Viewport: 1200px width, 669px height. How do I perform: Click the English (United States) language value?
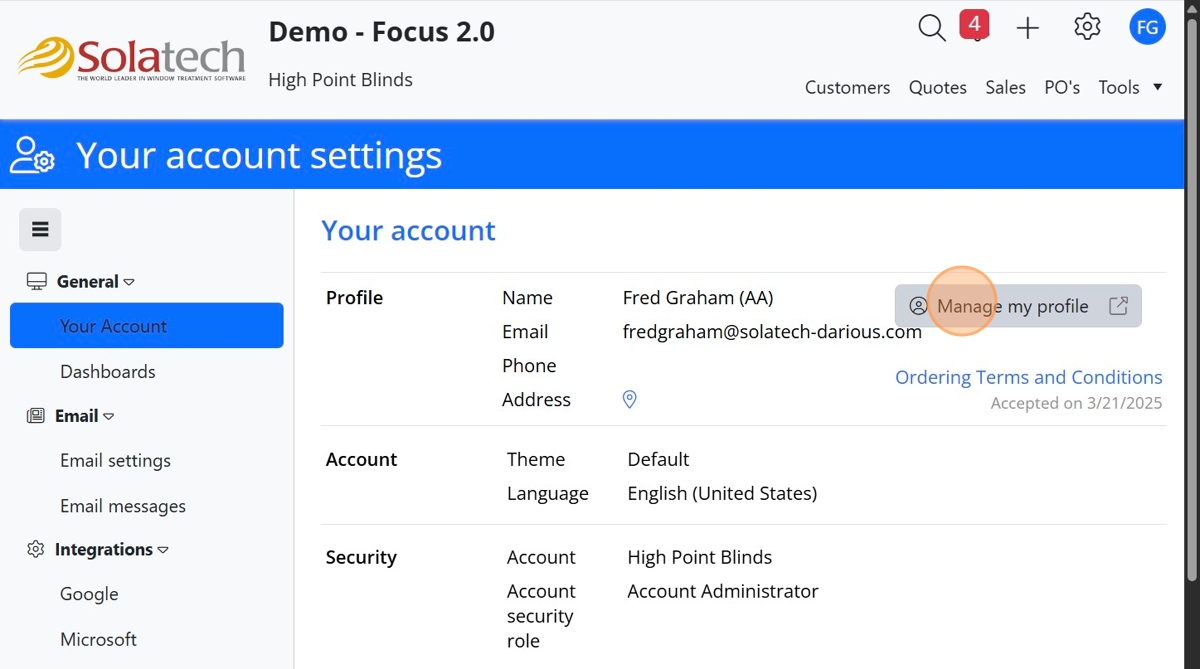[x=722, y=494]
